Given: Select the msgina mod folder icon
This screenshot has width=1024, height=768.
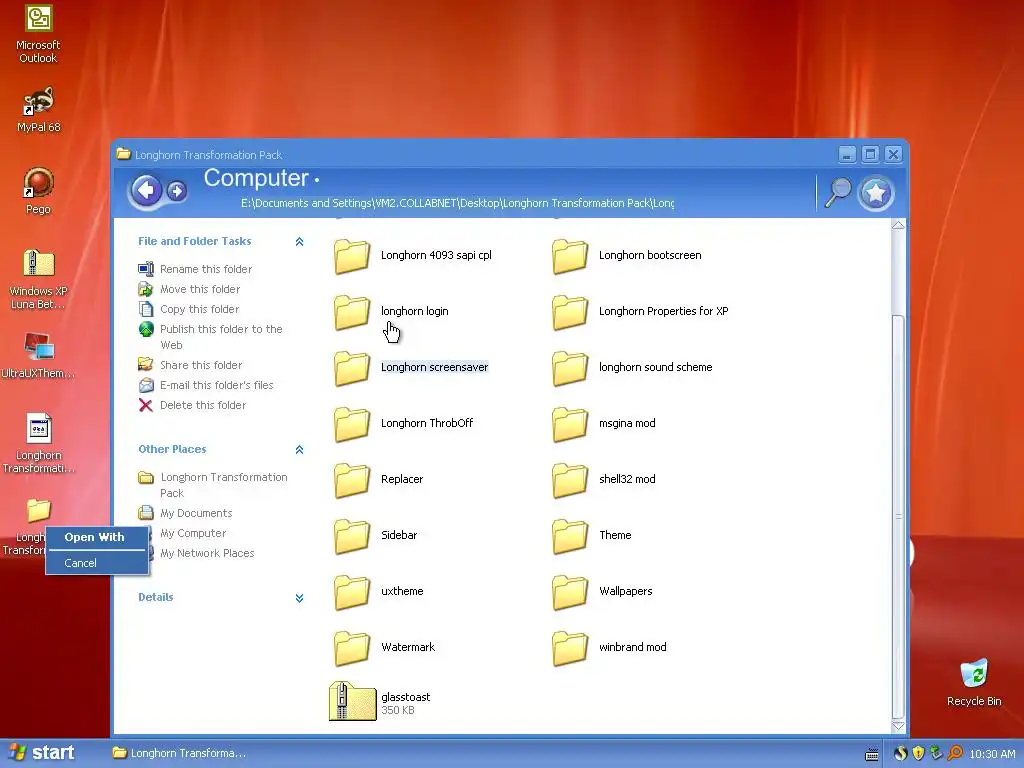Looking at the screenshot, I should [570, 424].
